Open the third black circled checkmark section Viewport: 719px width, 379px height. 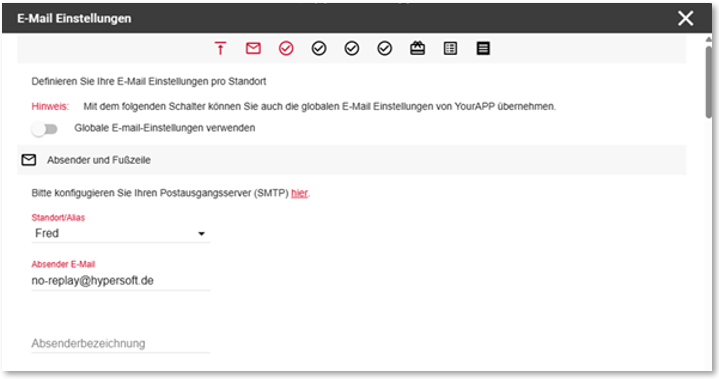point(385,48)
